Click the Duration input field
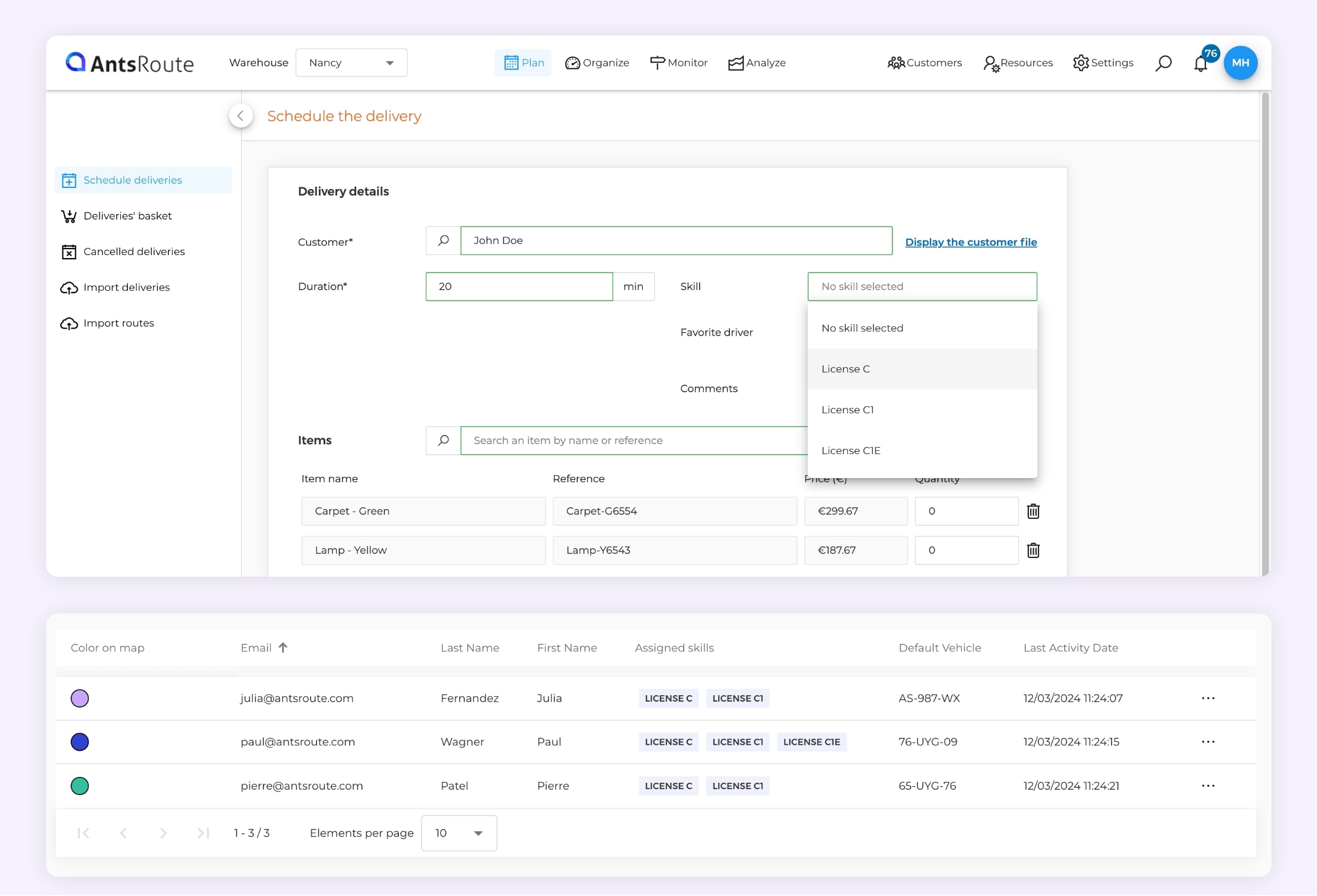The height and width of the screenshot is (896, 1317). [x=519, y=287]
